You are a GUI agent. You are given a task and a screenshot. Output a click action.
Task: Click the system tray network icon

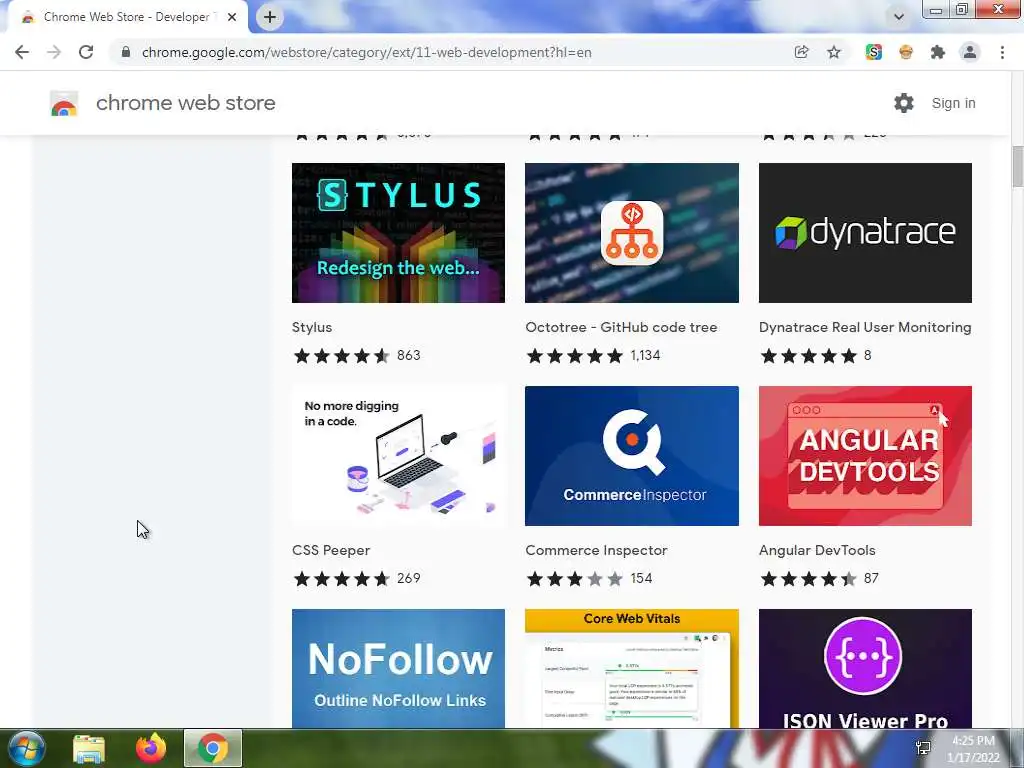click(923, 748)
